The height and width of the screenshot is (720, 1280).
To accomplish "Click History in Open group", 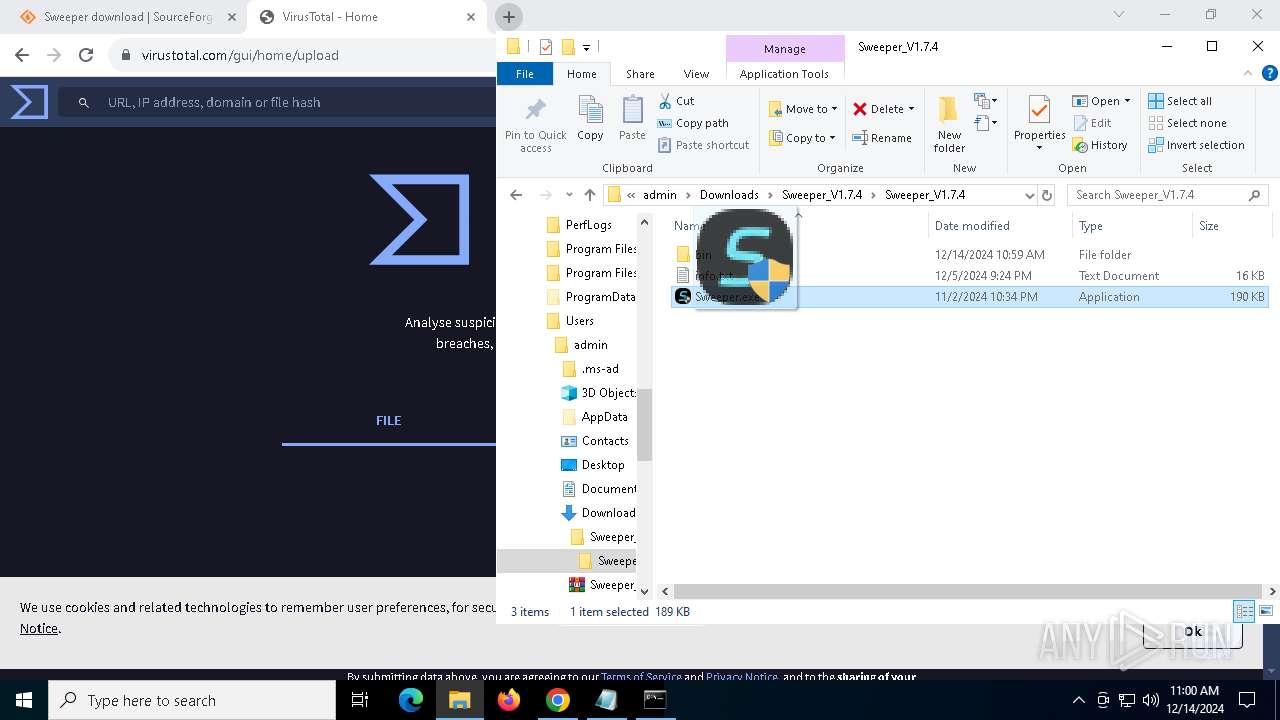I will click(x=1100, y=145).
